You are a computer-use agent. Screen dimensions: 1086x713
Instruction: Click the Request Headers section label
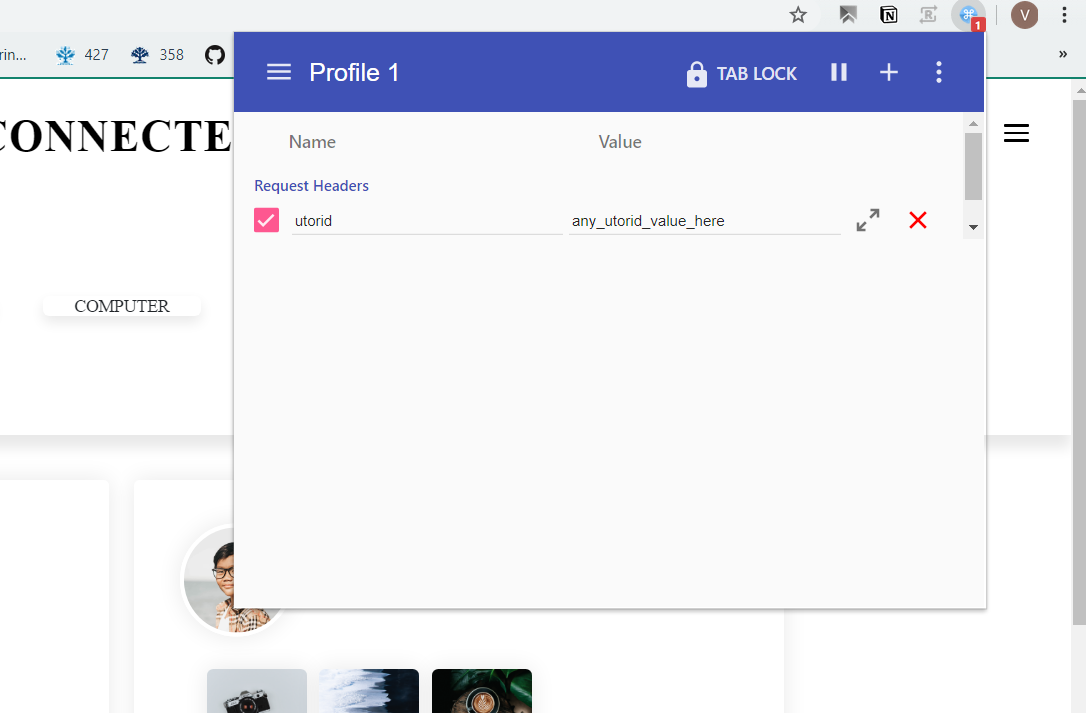click(311, 186)
